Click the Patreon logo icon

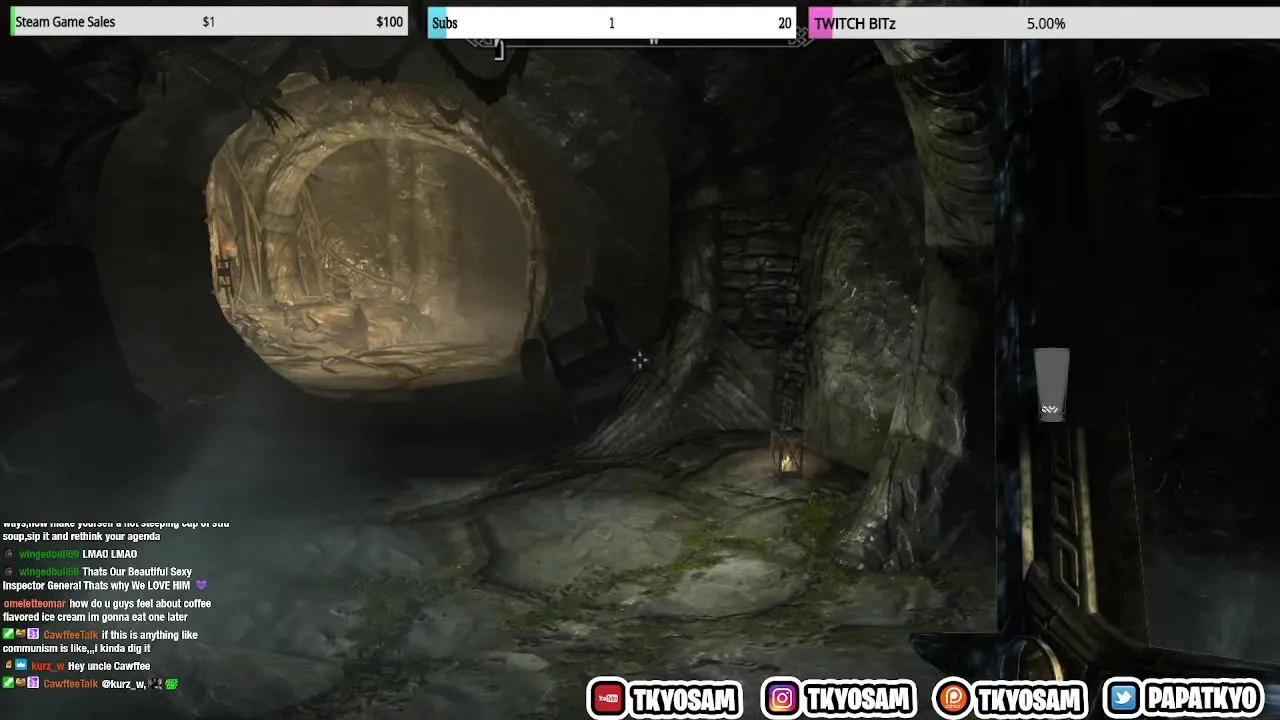click(952, 699)
